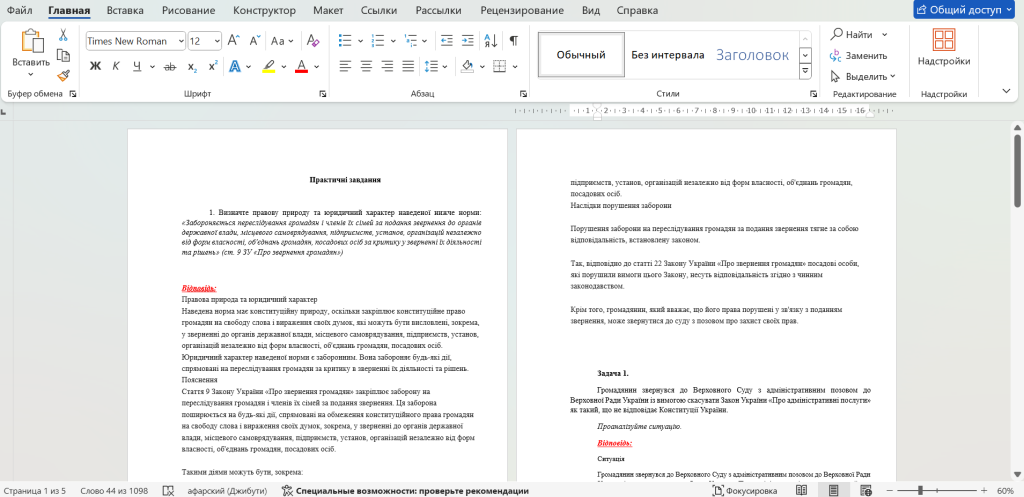Clear all formatting with the eraser icon
This screenshot has width=1024, height=497.
[312, 41]
